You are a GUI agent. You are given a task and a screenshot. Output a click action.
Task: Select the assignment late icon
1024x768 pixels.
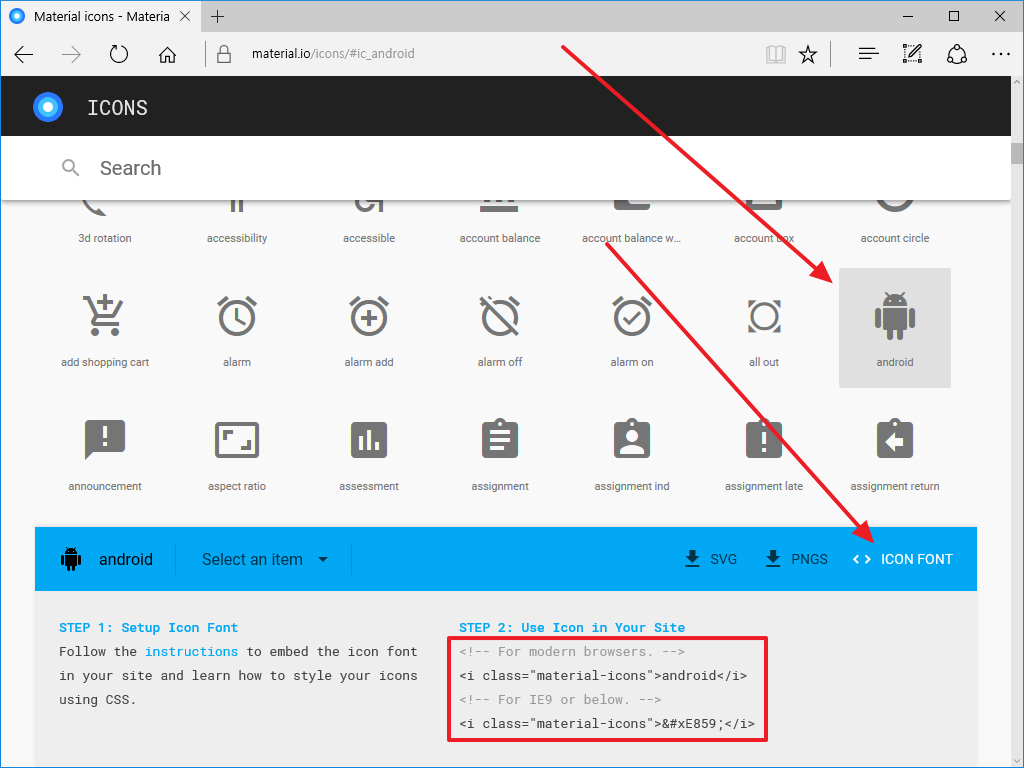764,438
